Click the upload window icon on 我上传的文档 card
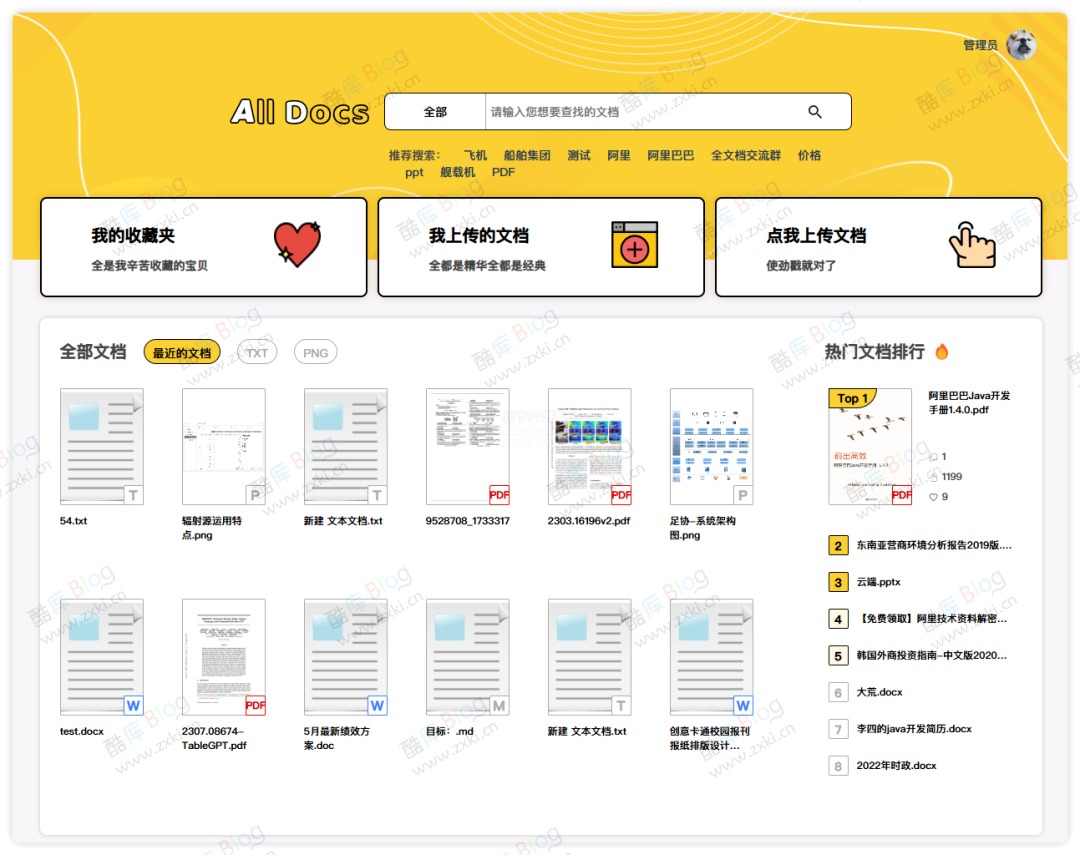The height and width of the screenshot is (855, 1080). coord(634,245)
